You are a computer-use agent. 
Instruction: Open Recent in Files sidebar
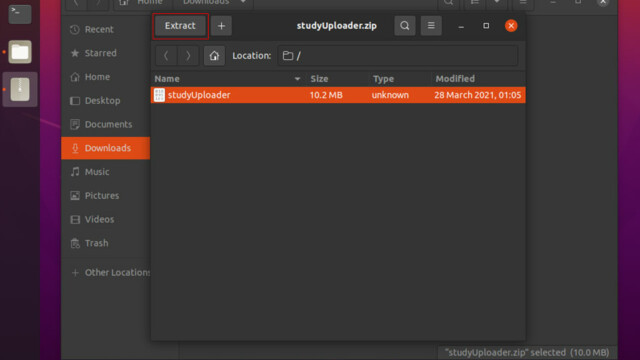point(105,29)
